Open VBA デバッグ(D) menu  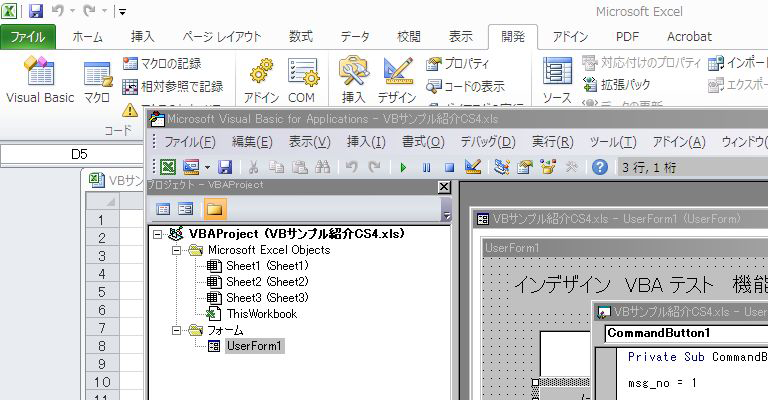coord(488,142)
